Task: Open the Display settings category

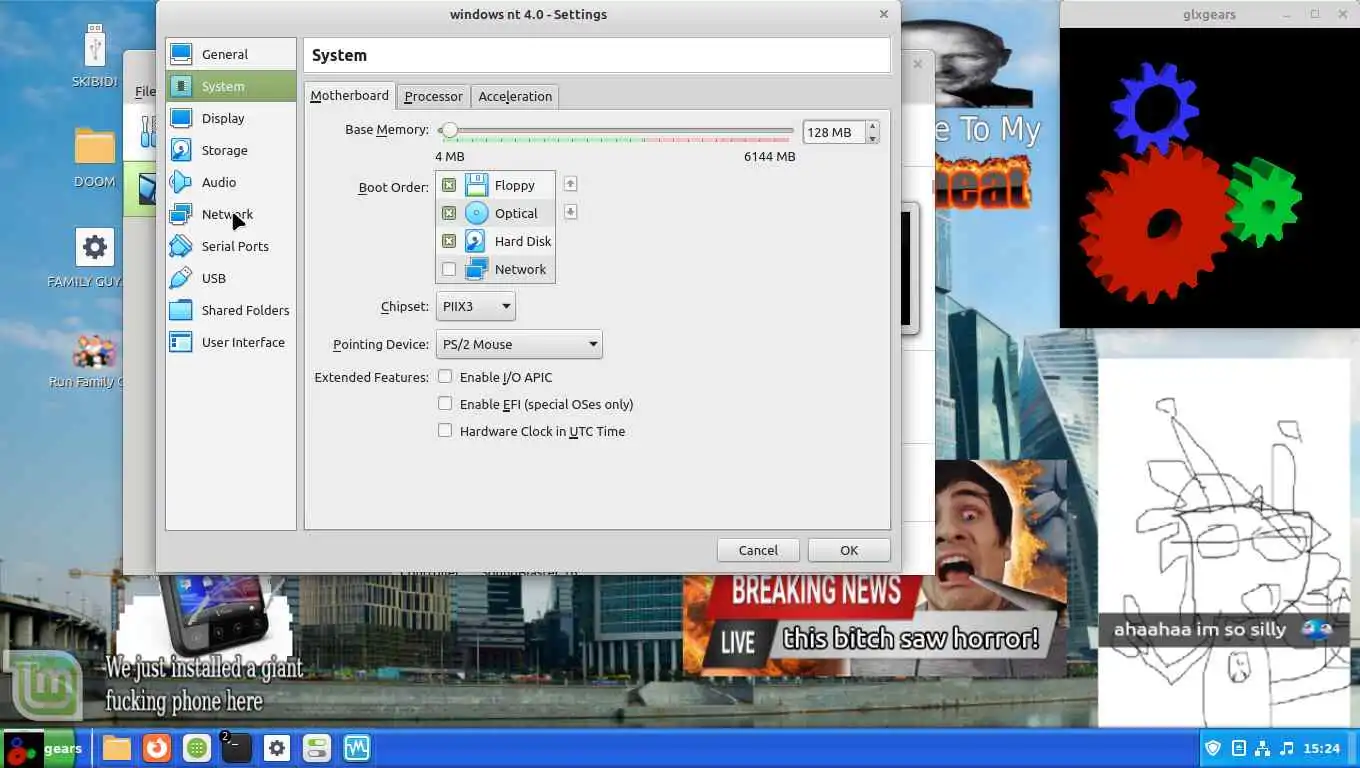Action: pyautogui.click(x=231, y=118)
